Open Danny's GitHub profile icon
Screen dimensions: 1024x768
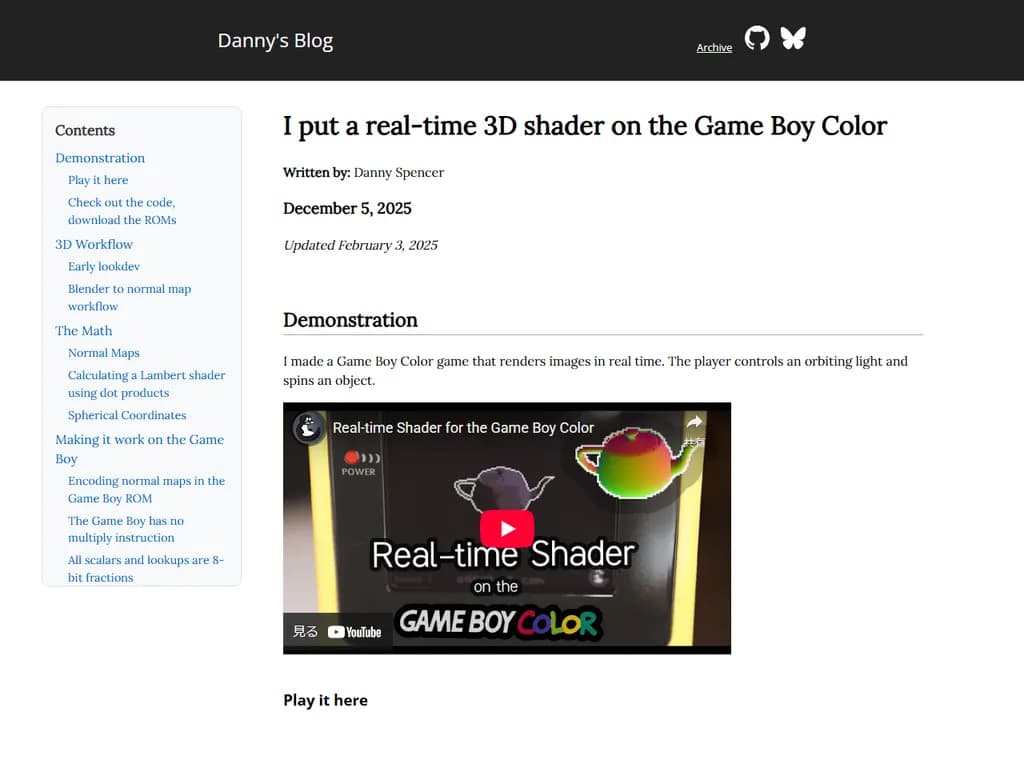click(x=757, y=38)
